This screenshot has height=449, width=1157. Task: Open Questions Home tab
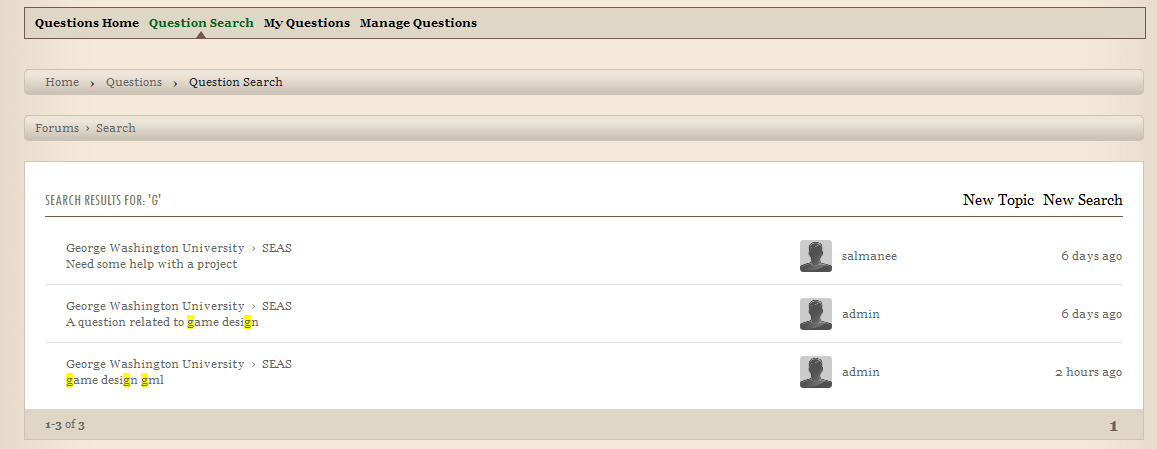(x=87, y=23)
